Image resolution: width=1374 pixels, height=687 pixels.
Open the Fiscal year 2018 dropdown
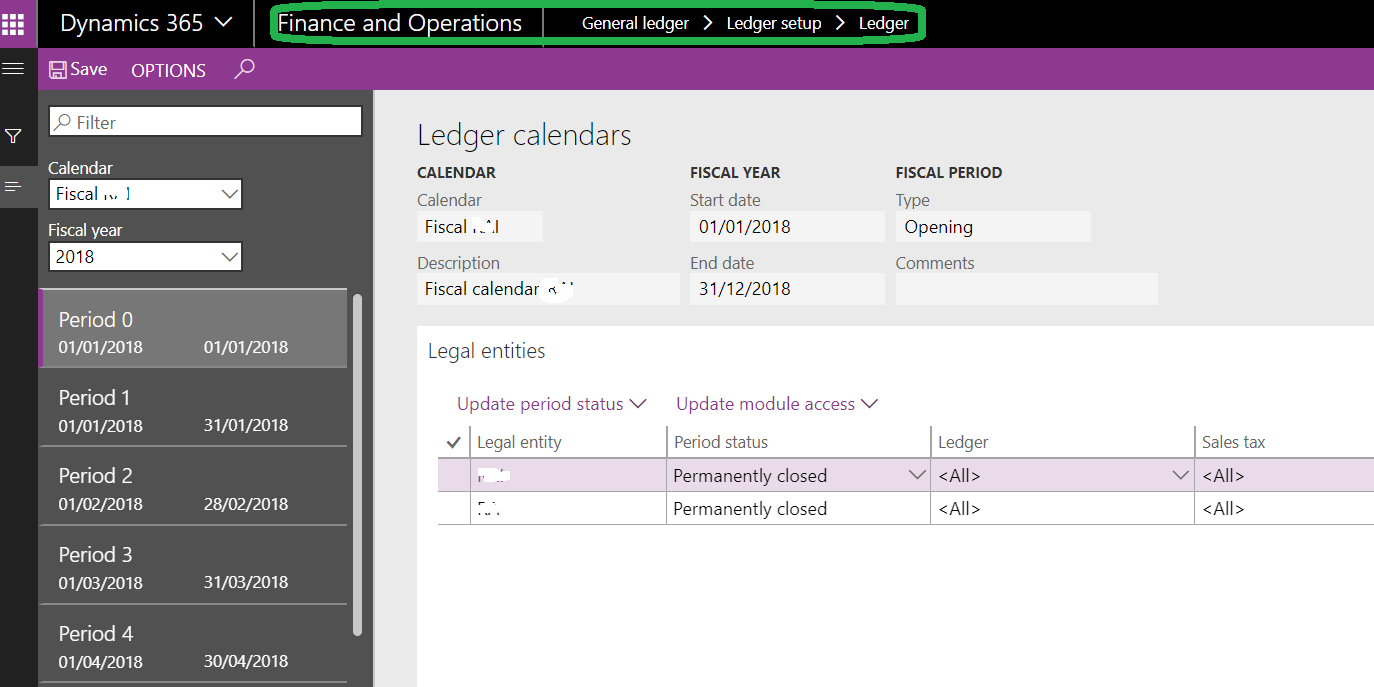click(x=145, y=256)
